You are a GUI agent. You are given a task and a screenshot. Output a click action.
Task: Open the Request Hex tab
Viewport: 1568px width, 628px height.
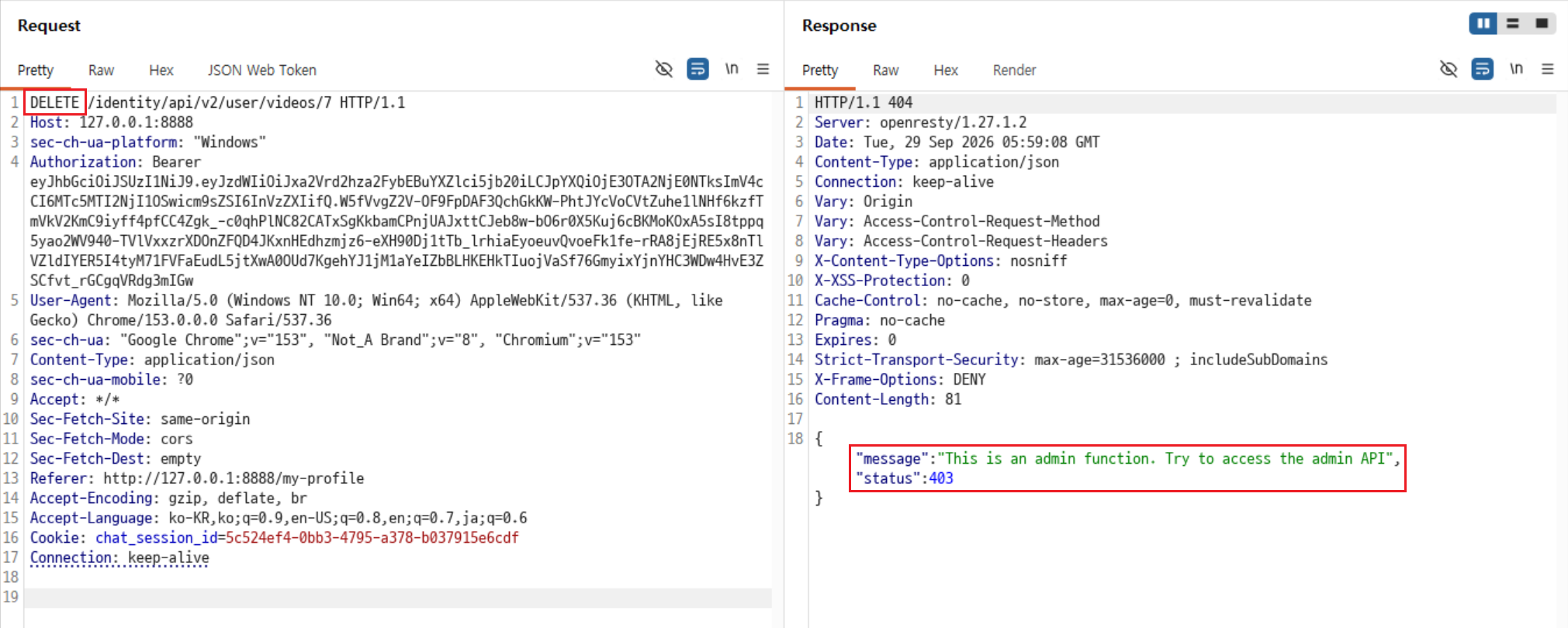pos(161,71)
